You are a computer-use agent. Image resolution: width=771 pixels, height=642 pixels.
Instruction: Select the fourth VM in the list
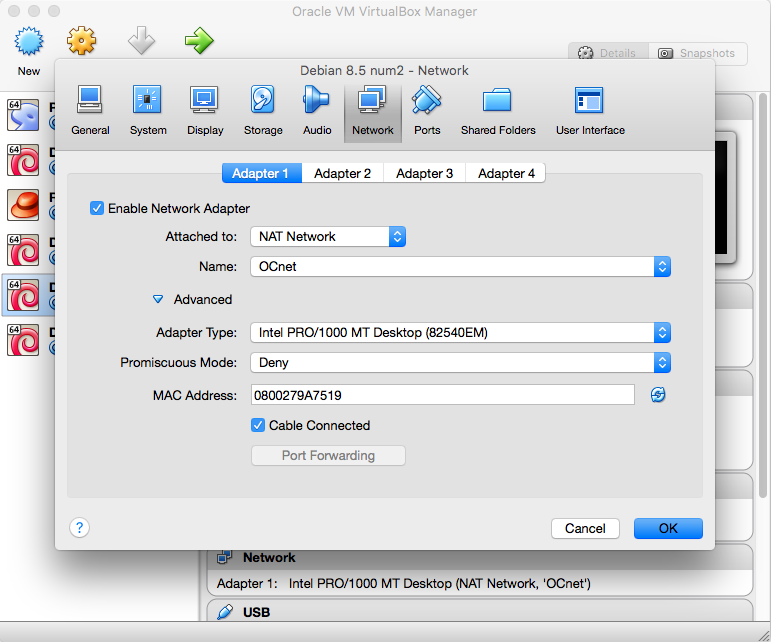[29, 250]
